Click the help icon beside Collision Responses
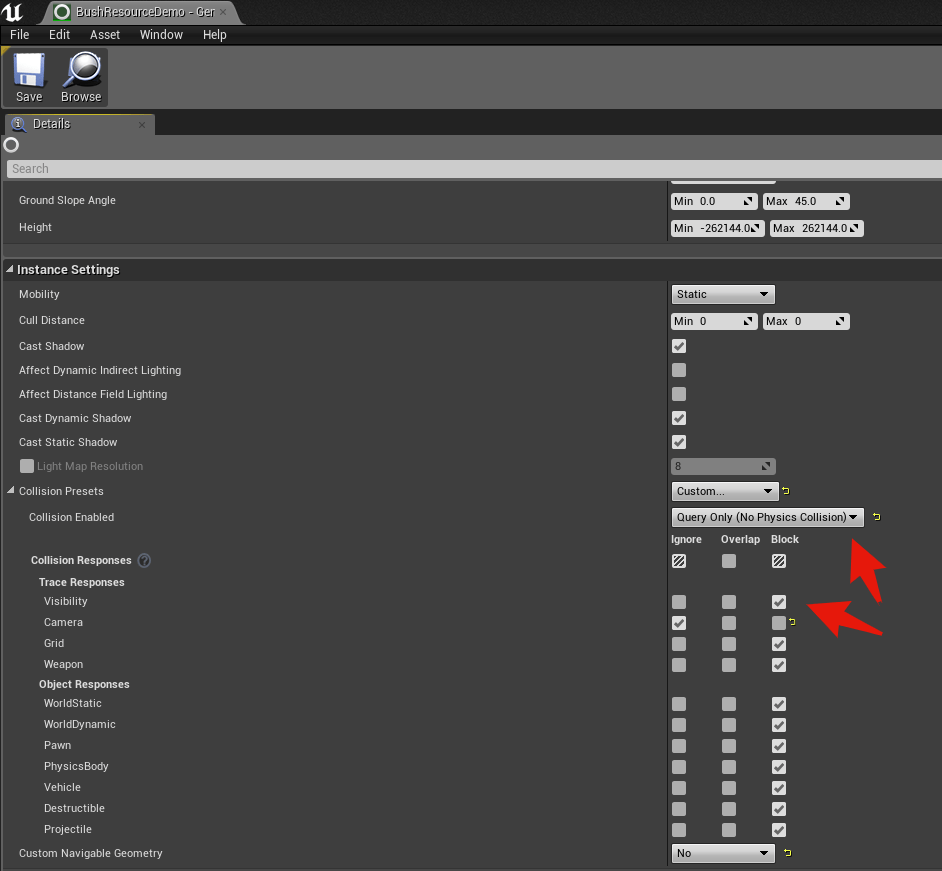This screenshot has width=942, height=871. pyautogui.click(x=144, y=561)
